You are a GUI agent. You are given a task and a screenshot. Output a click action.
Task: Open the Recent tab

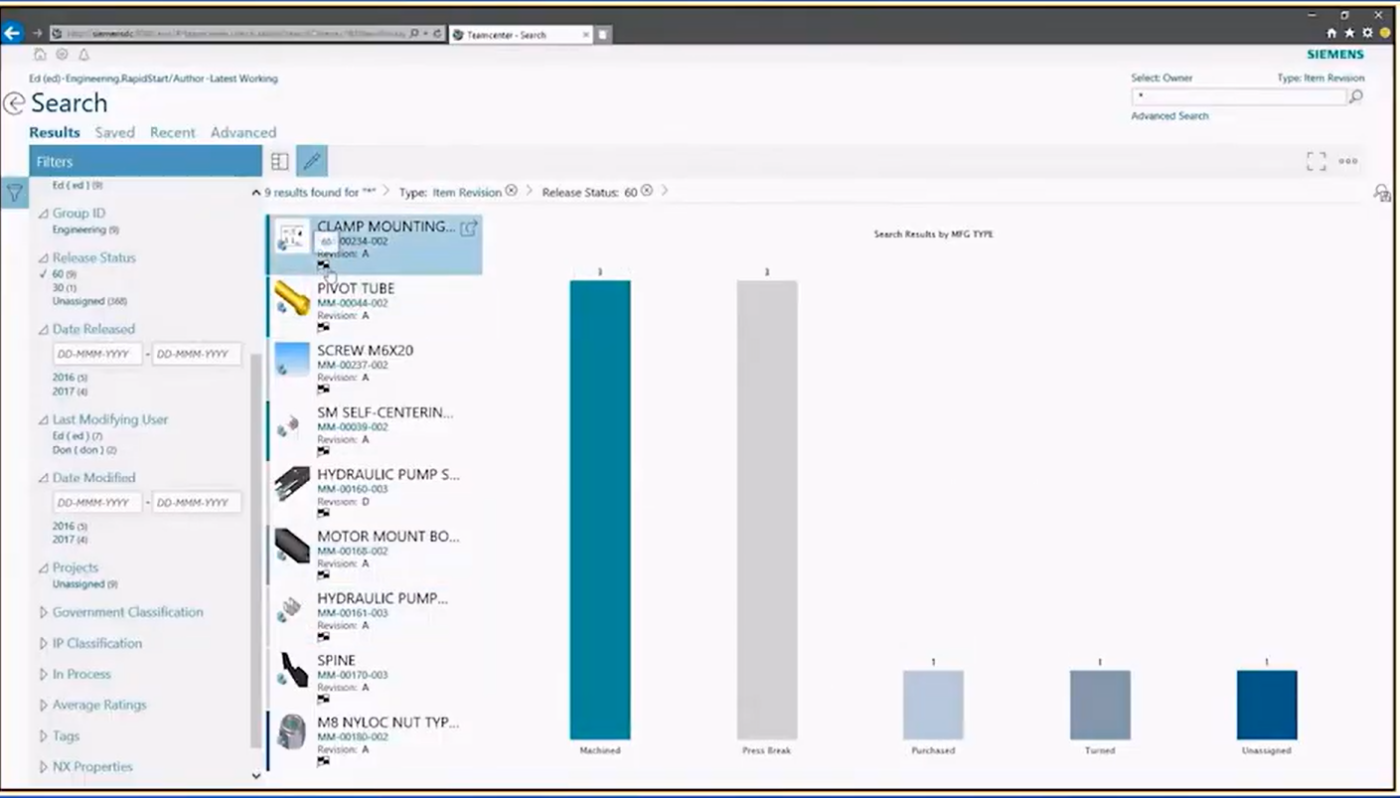pyautogui.click(x=172, y=132)
